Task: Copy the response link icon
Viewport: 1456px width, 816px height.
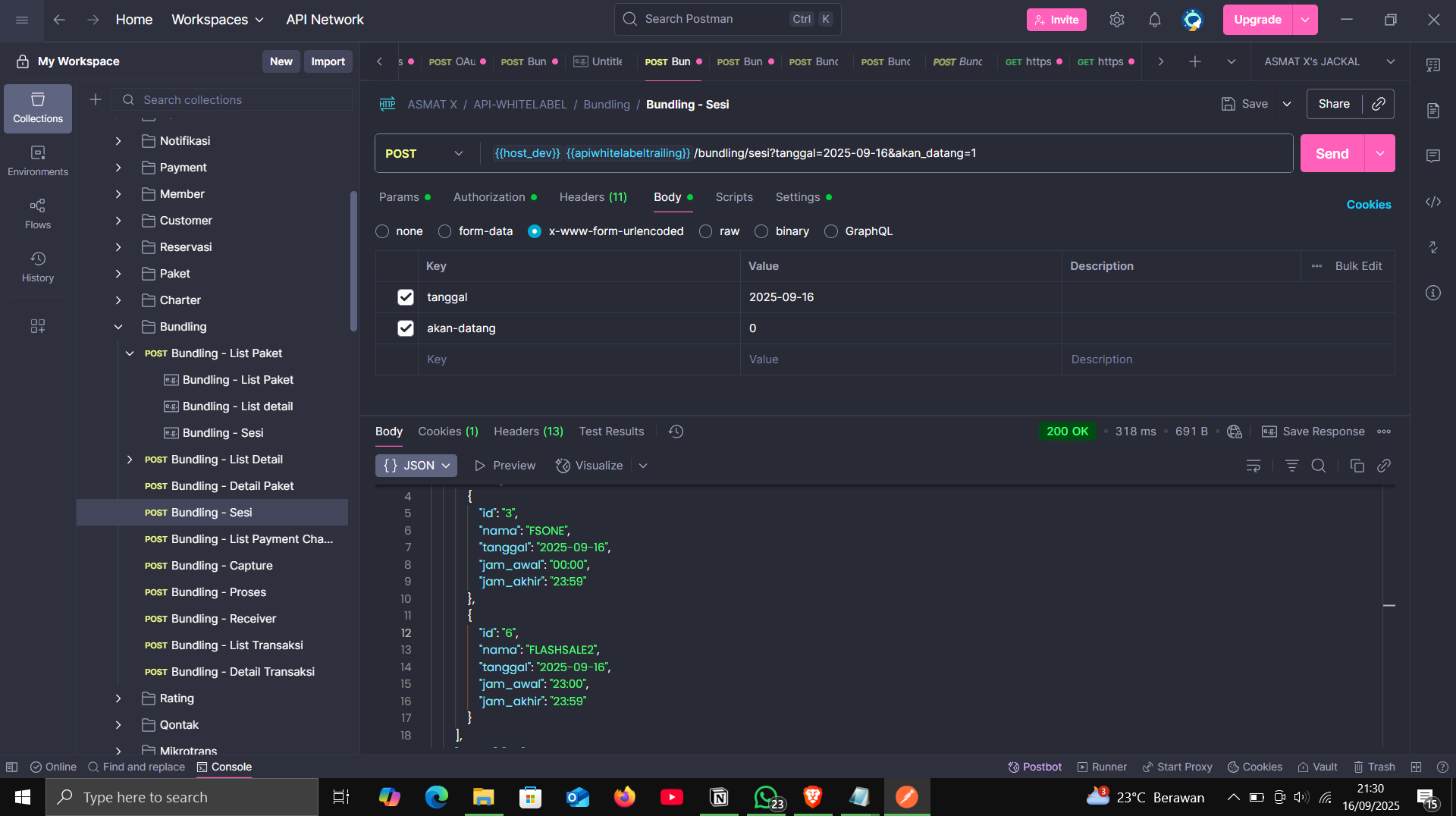Action: tap(1384, 466)
